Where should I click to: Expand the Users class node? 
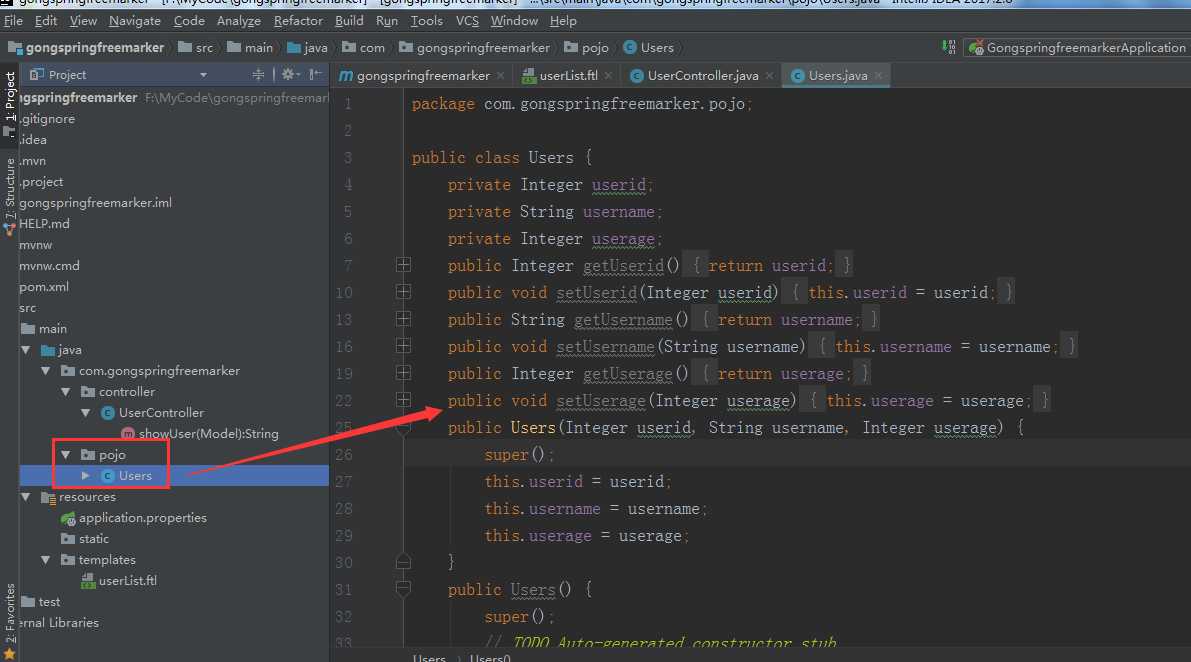86,476
